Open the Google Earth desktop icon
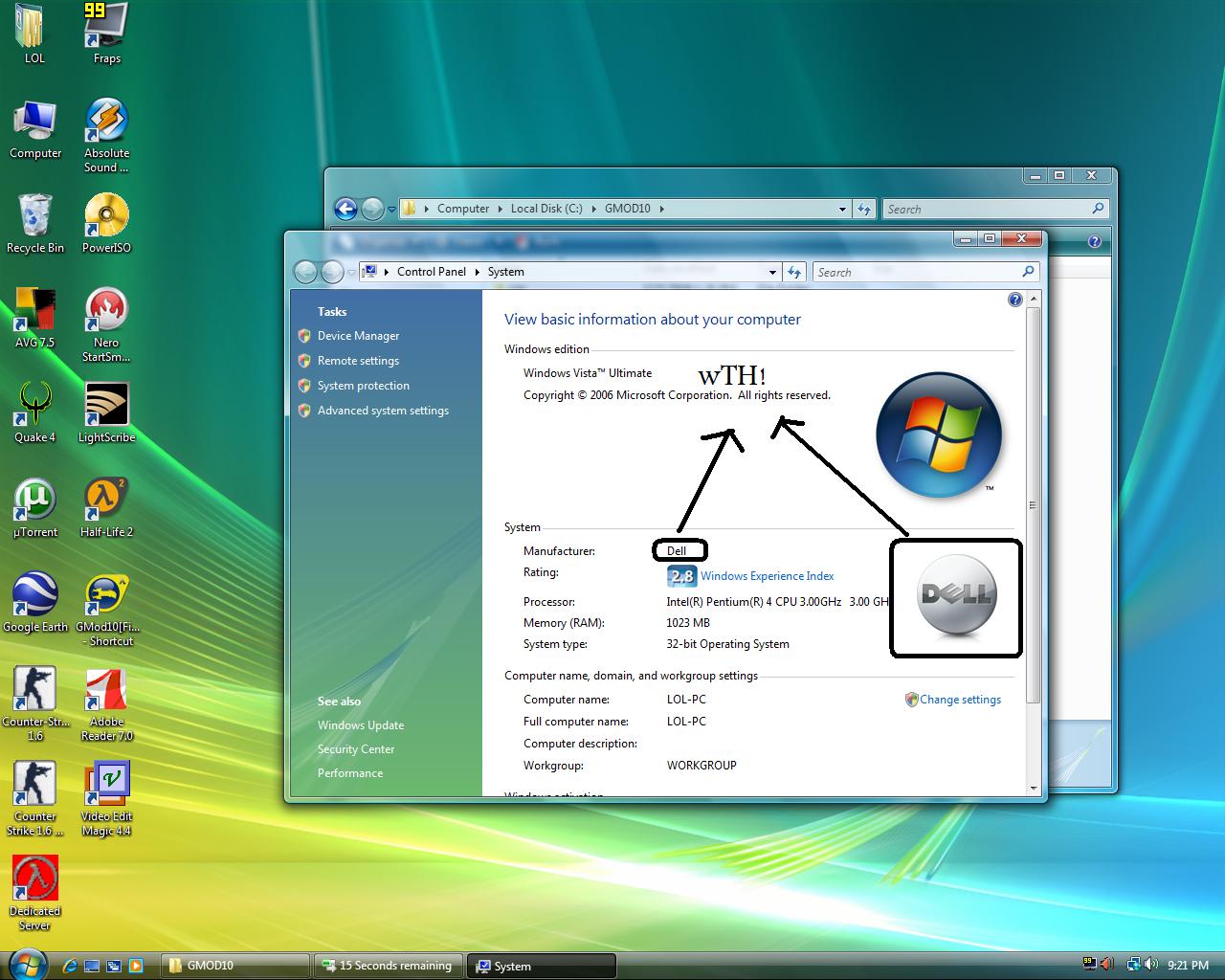This screenshot has width=1225, height=980. [35, 602]
